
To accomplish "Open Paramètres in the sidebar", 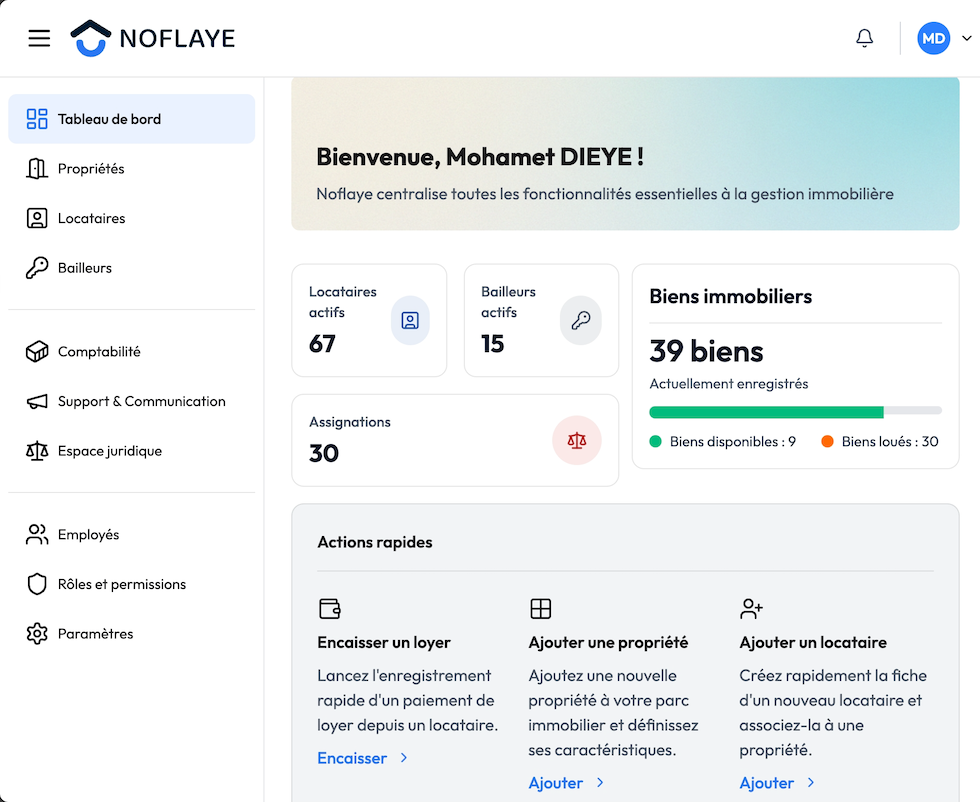I will [132, 634].
